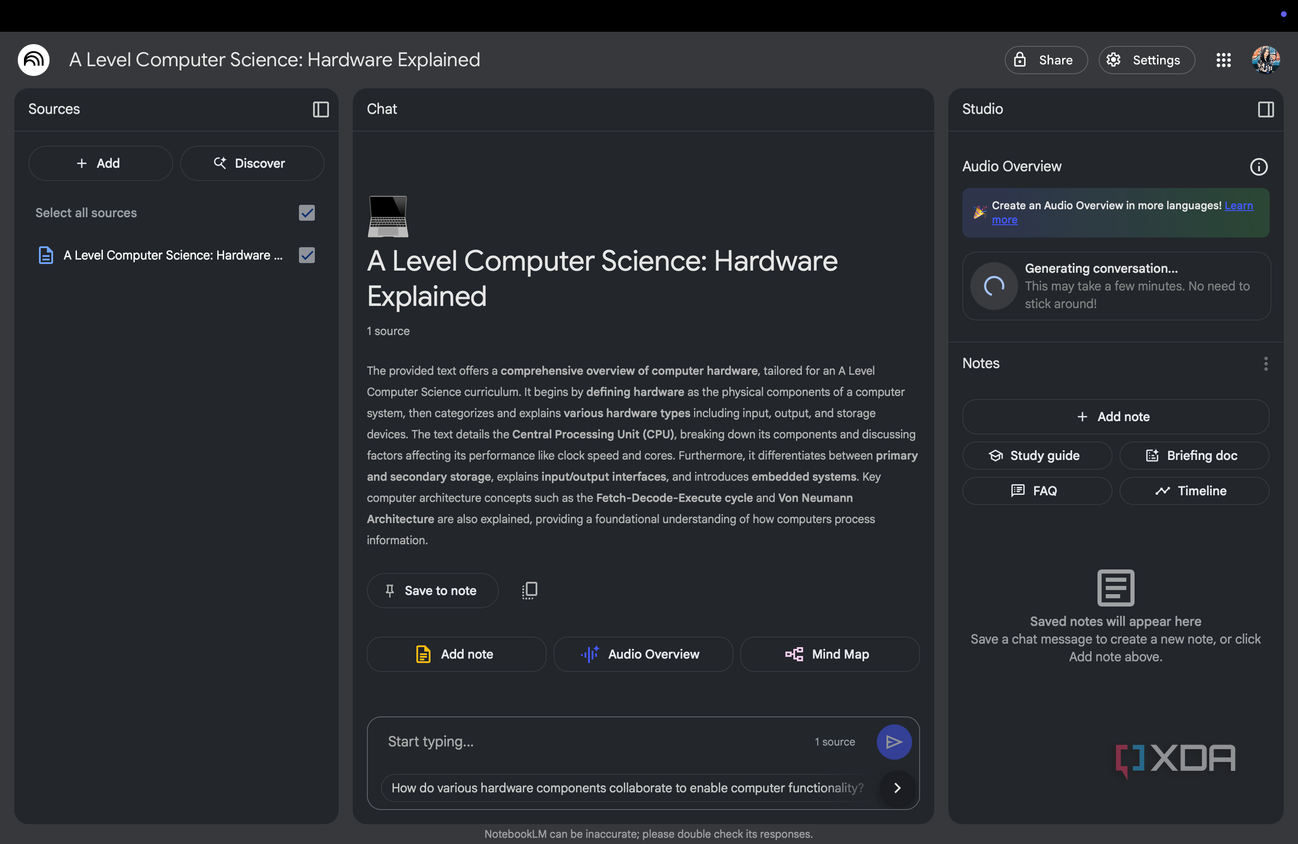Viewport: 1298px width, 844px height.
Task: Click the NotebookLM logo icon
Action: pos(34,60)
